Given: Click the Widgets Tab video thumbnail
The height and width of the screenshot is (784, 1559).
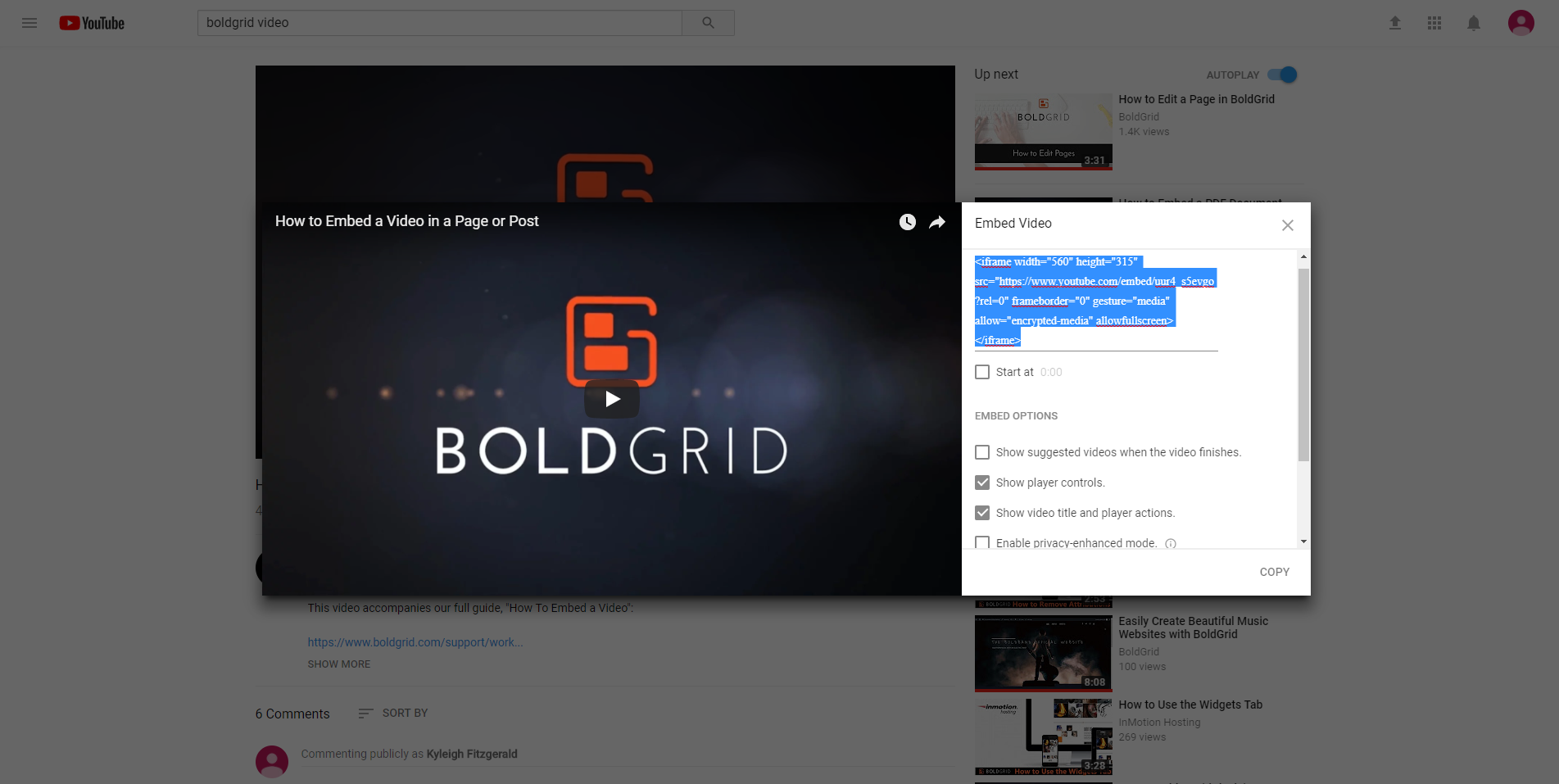Looking at the screenshot, I should [1043, 737].
